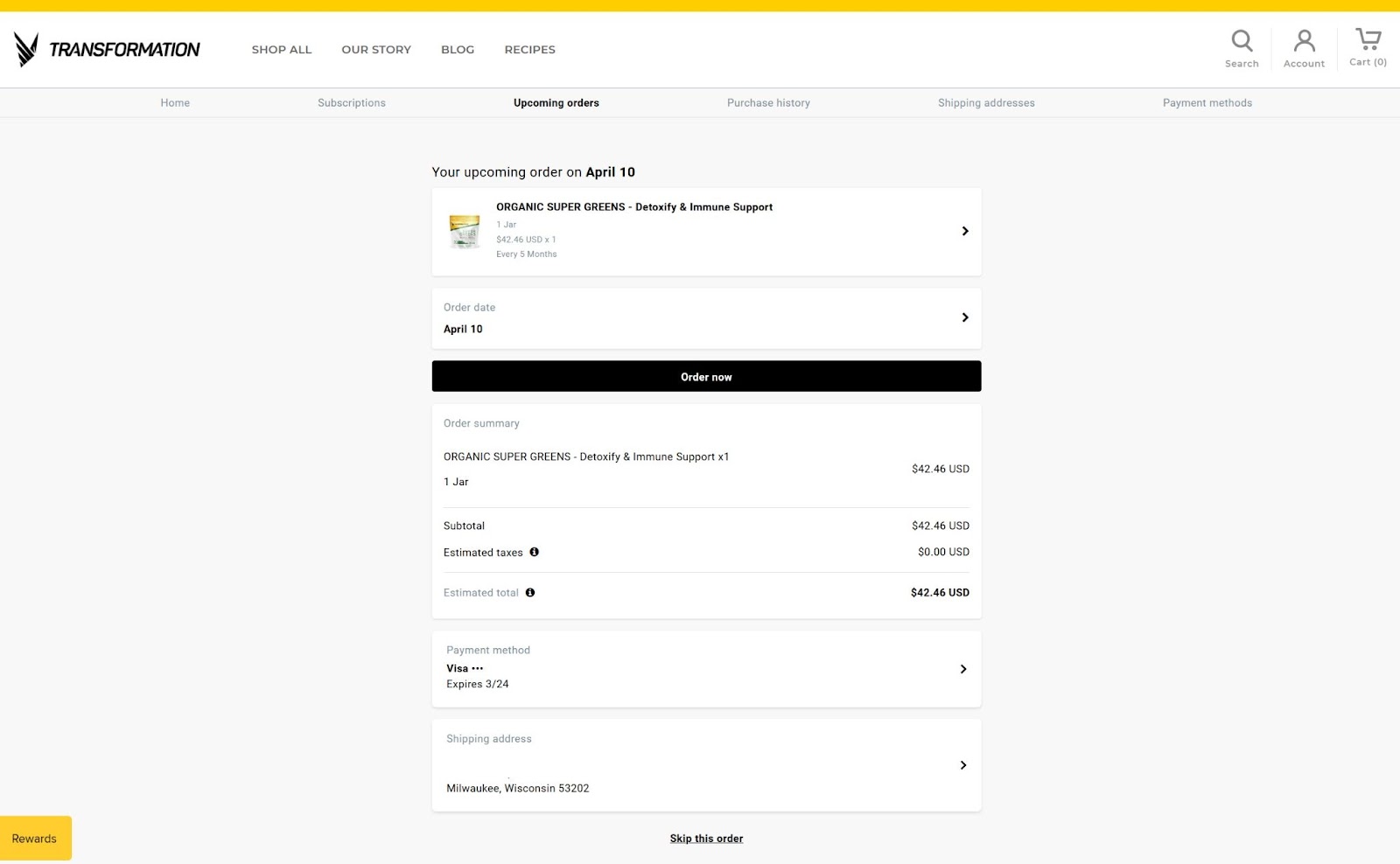Click the Estimated total info icon
The width and height of the screenshot is (1400, 864).
(530, 592)
